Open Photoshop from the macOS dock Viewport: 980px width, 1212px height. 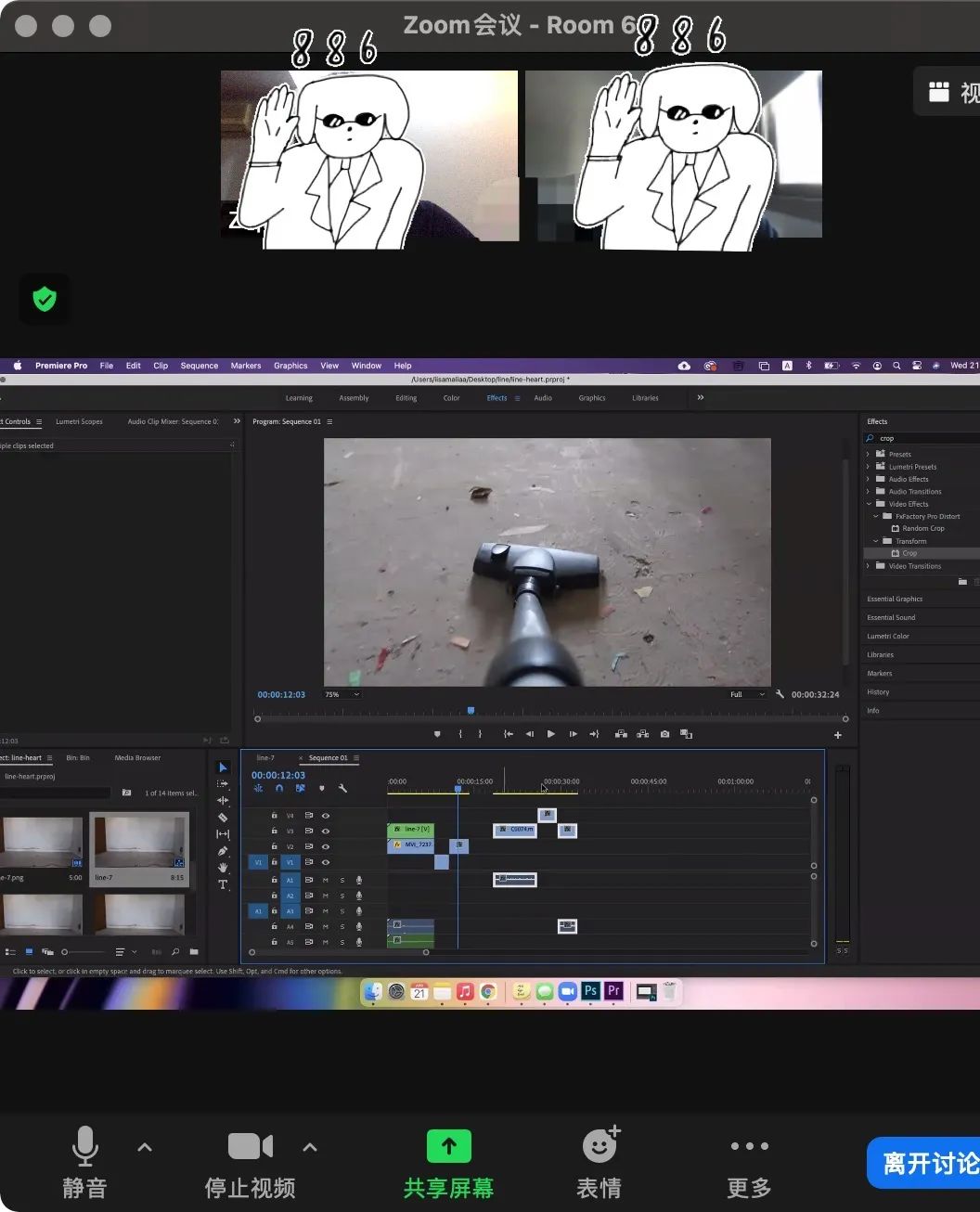tap(590, 991)
